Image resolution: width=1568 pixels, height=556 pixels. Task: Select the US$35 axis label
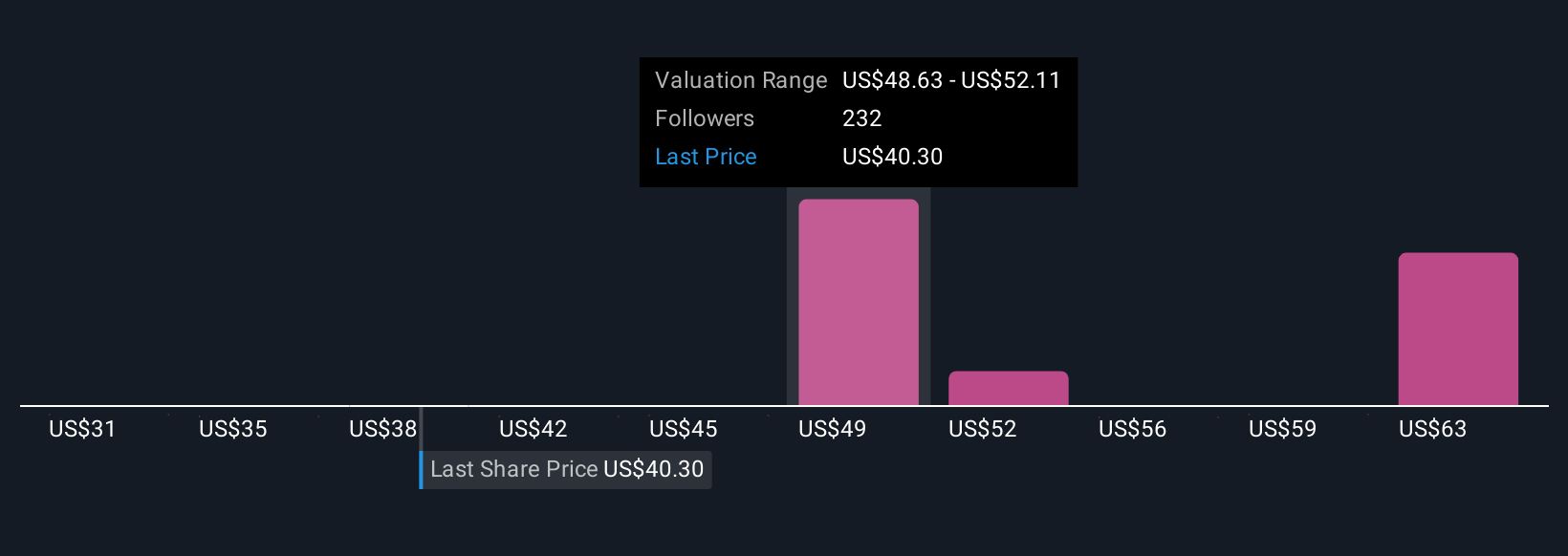pos(232,429)
